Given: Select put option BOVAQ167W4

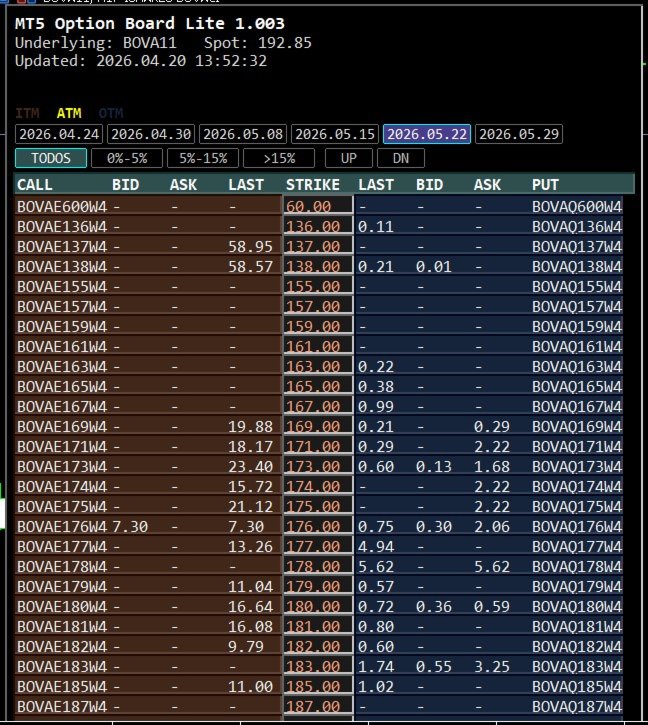Looking at the screenshot, I should pyautogui.click(x=577, y=406).
